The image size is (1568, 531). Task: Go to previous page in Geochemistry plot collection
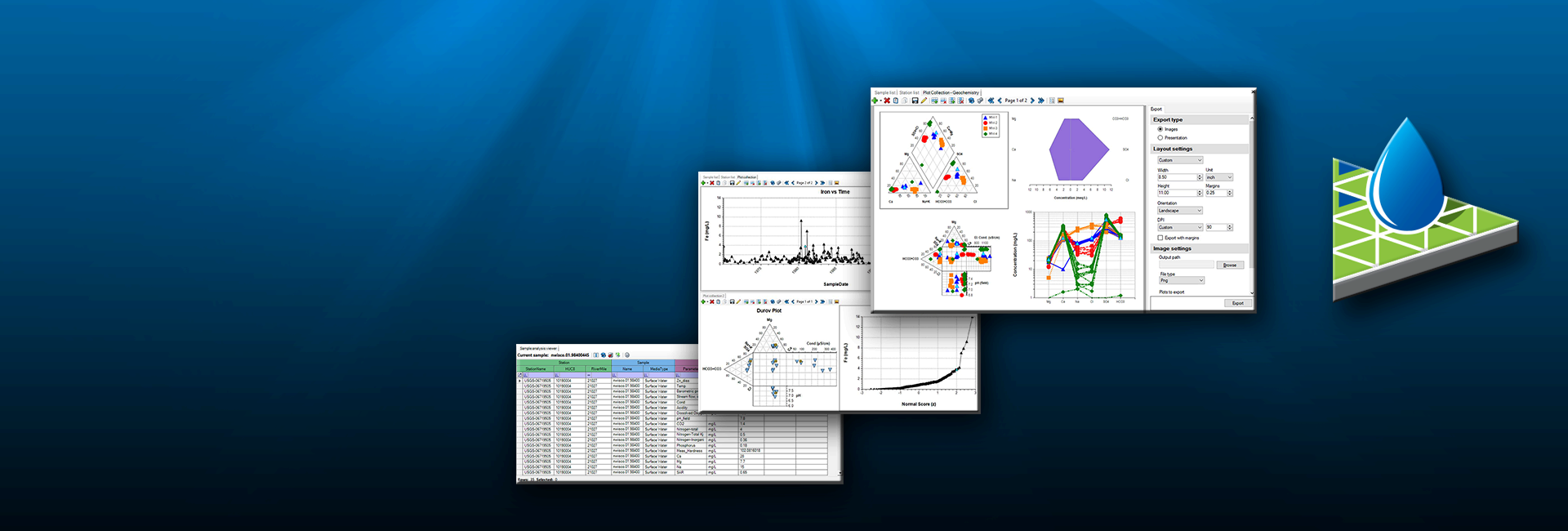pyautogui.click(x=1000, y=100)
